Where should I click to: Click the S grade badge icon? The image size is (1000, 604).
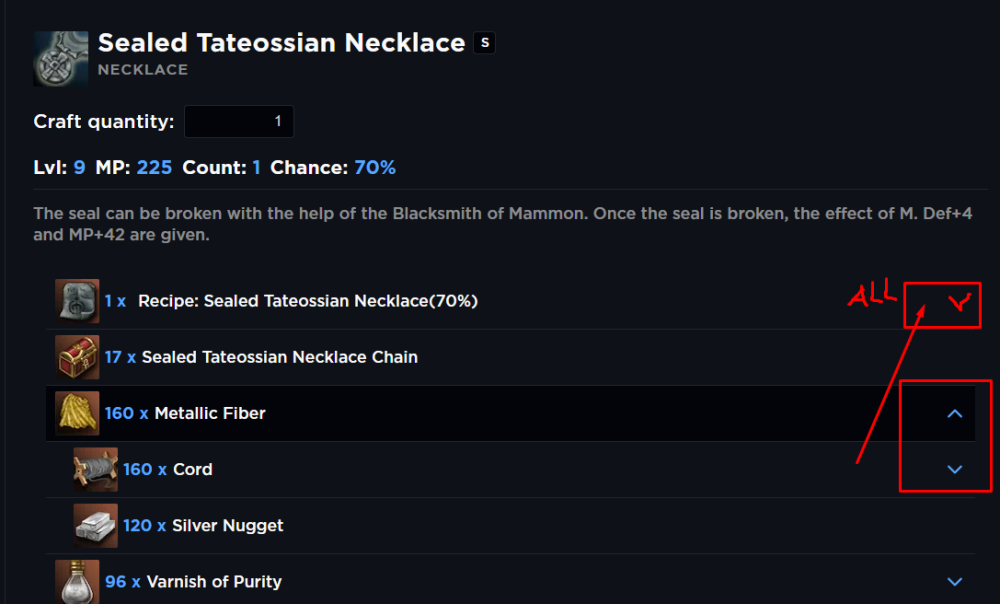485,43
